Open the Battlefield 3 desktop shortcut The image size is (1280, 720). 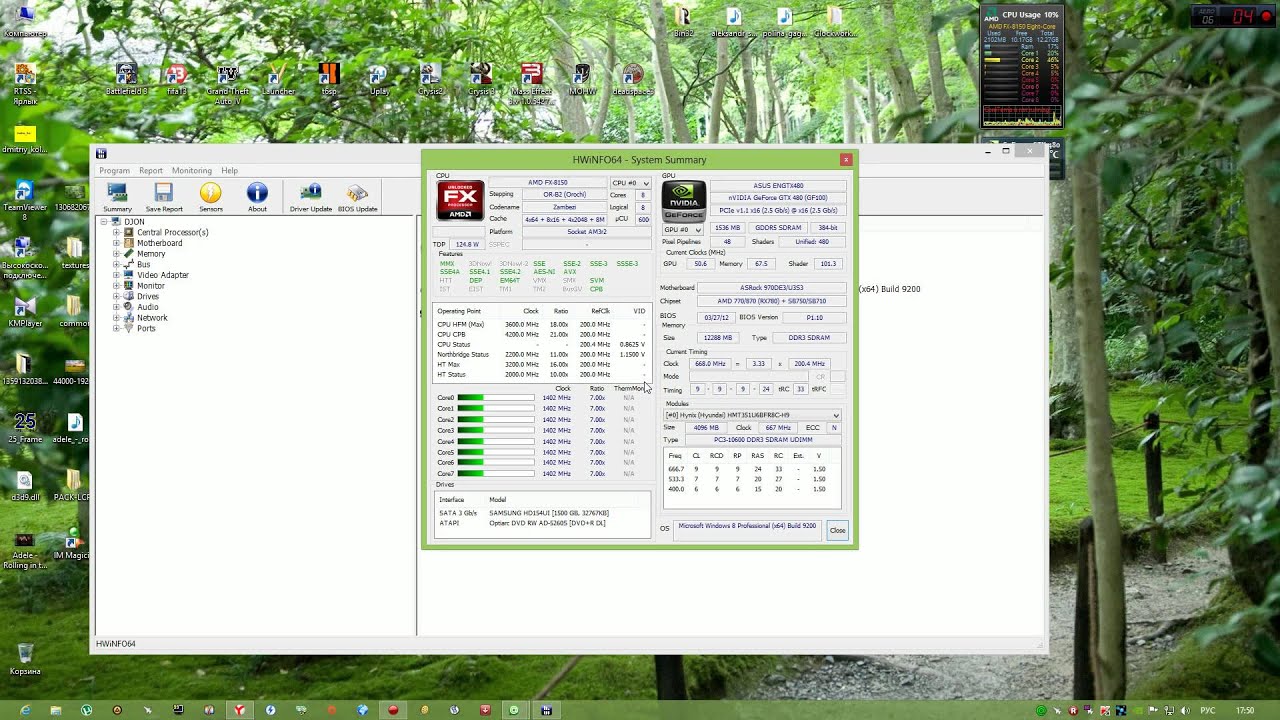[x=126, y=79]
